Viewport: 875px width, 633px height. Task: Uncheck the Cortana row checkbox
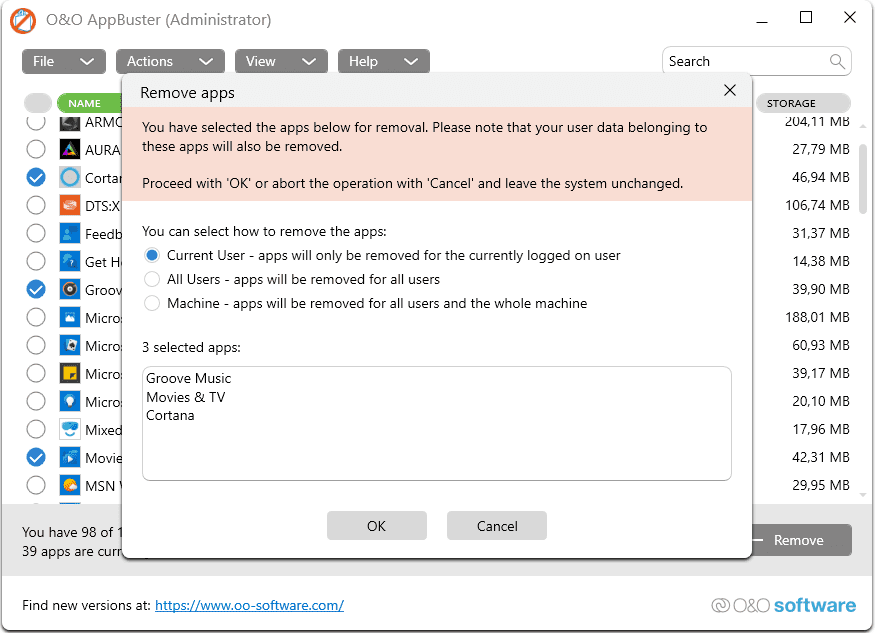click(x=36, y=177)
